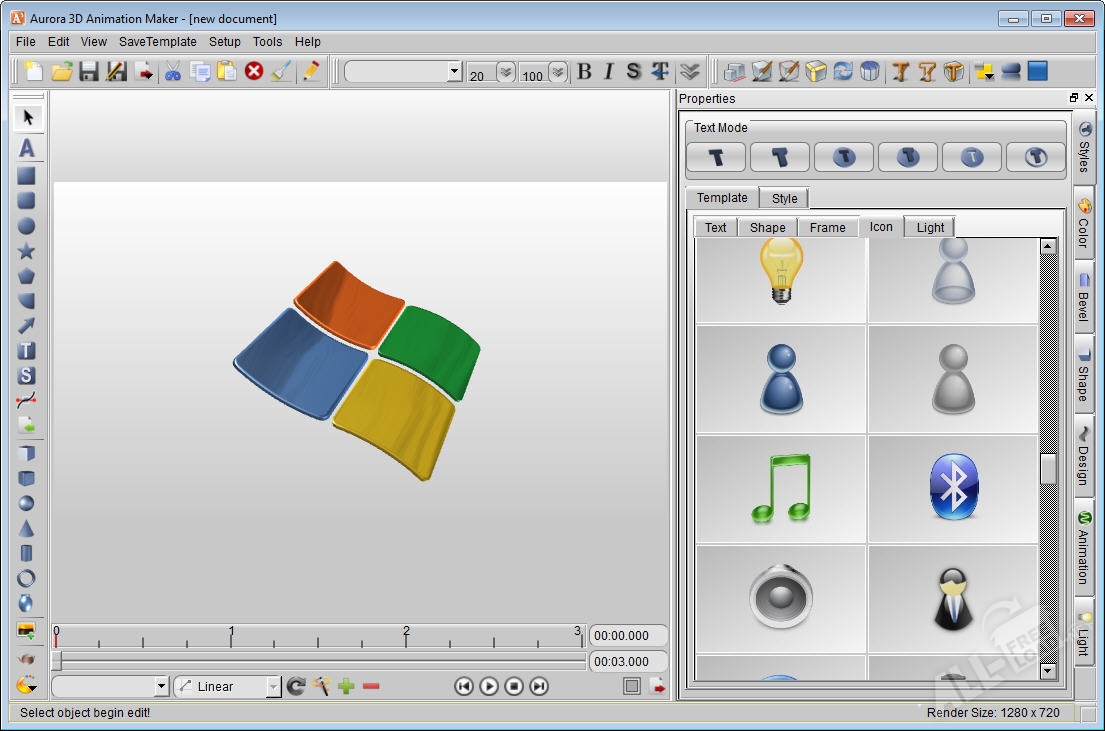Image resolution: width=1105 pixels, height=731 pixels.
Task: Open the Style tab in Properties
Action: click(784, 198)
